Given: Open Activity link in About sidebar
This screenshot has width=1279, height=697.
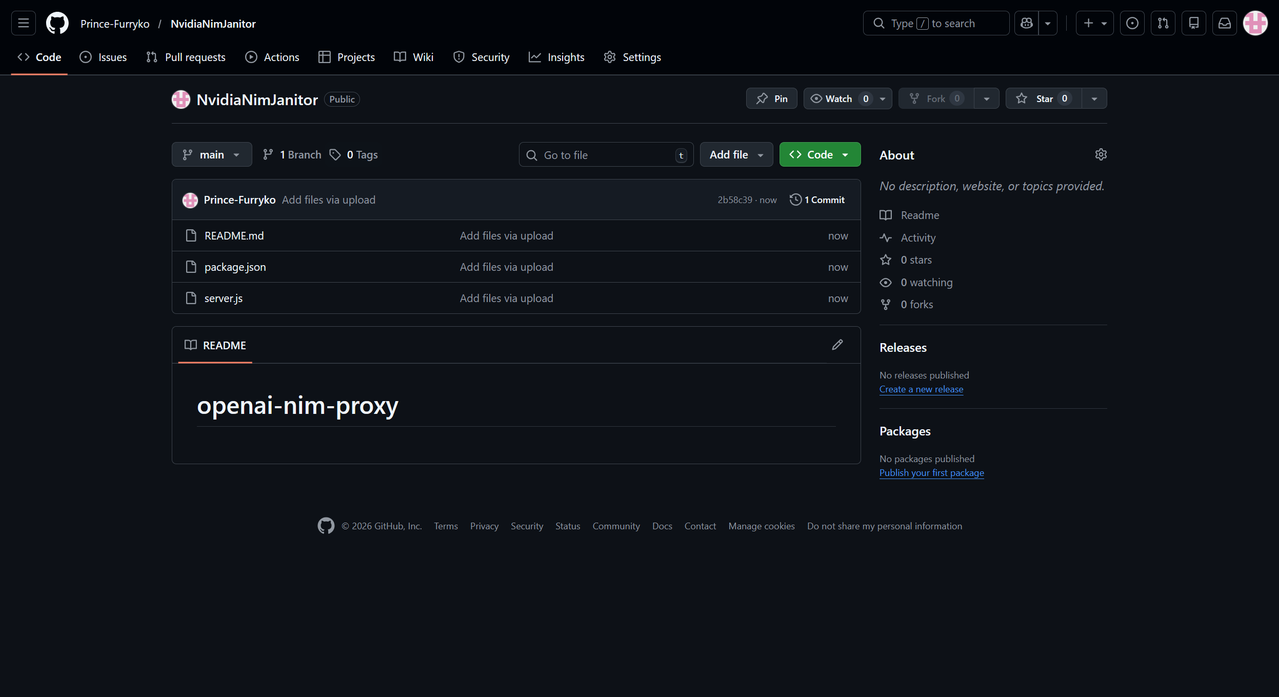Looking at the screenshot, I should [908, 238].
